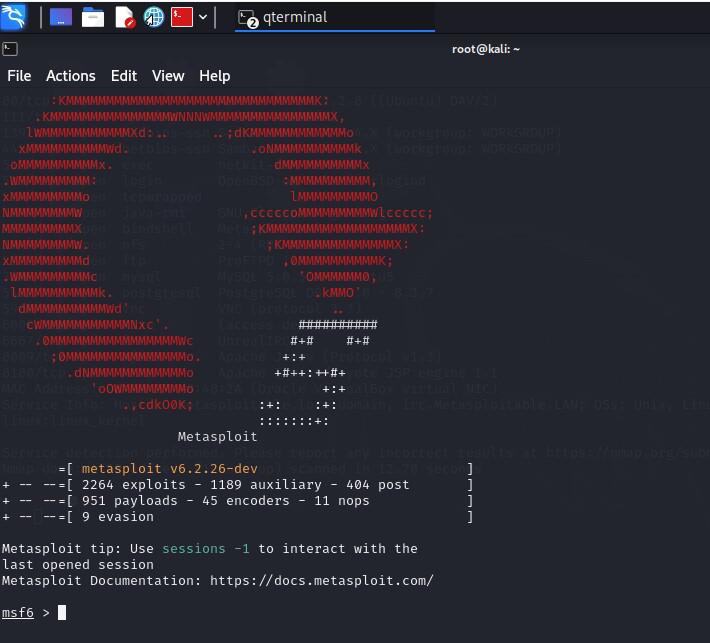Open the Actions menu
710x643 pixels.
coord(71,76)
